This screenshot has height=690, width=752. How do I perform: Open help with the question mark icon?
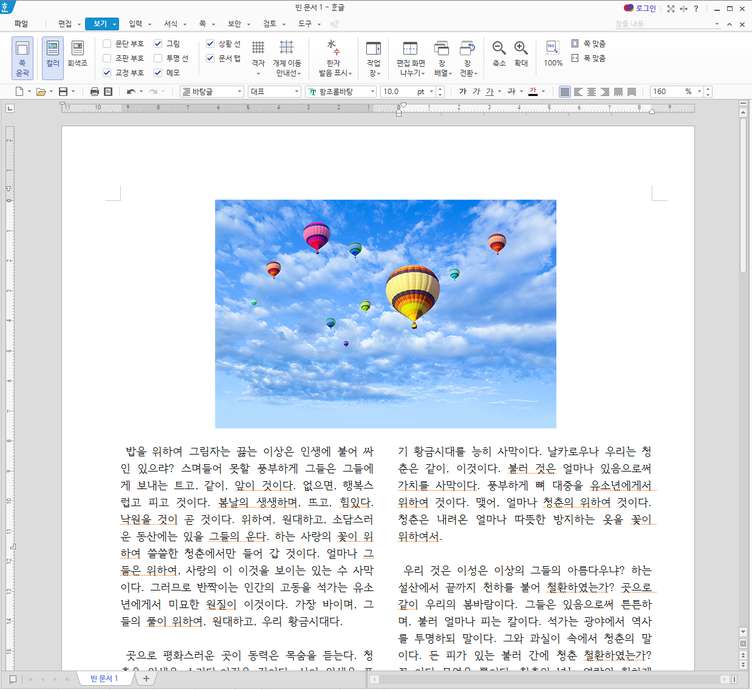pyautogui.click(x=696, y=9)
